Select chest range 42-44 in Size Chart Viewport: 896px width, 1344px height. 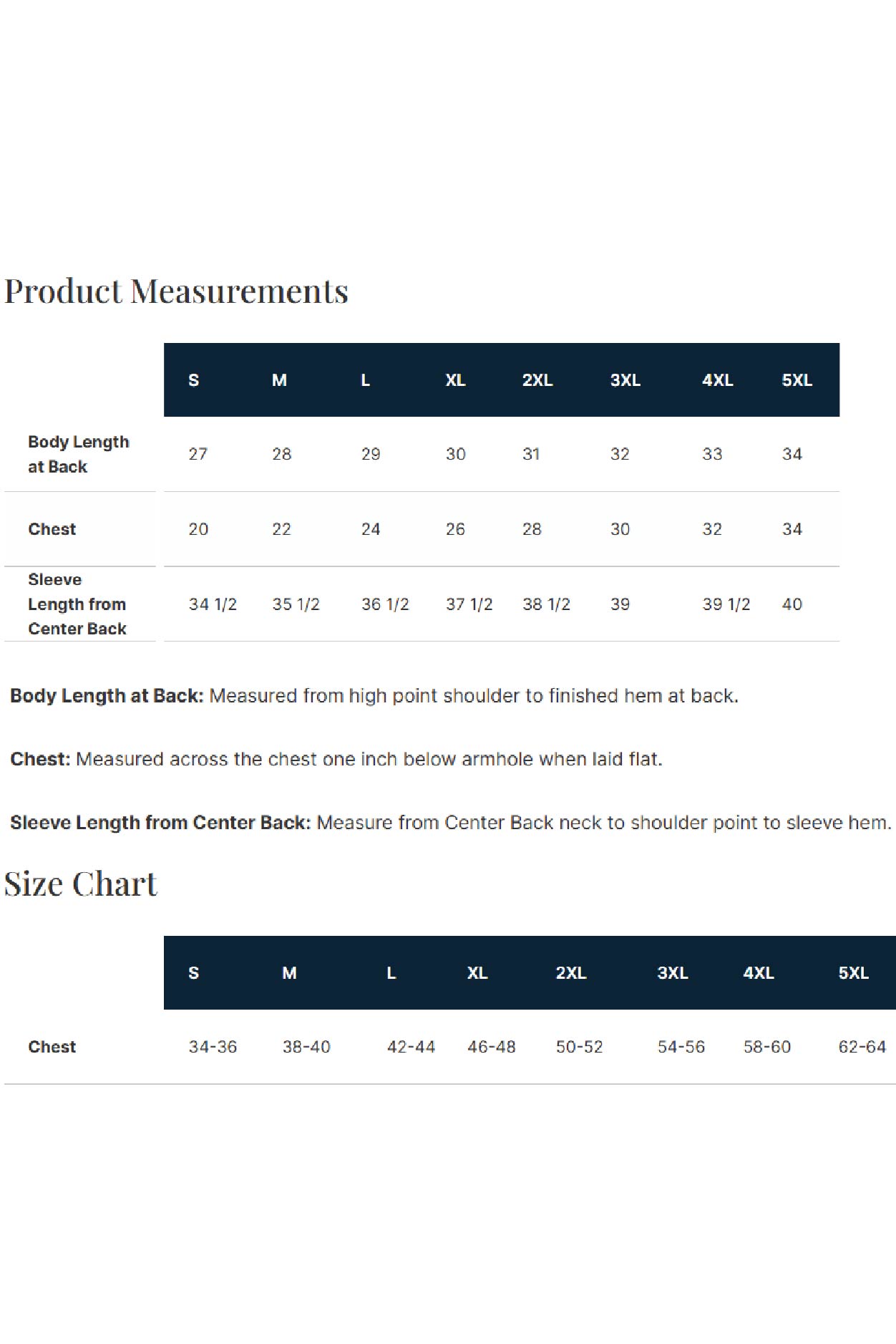411,1047
